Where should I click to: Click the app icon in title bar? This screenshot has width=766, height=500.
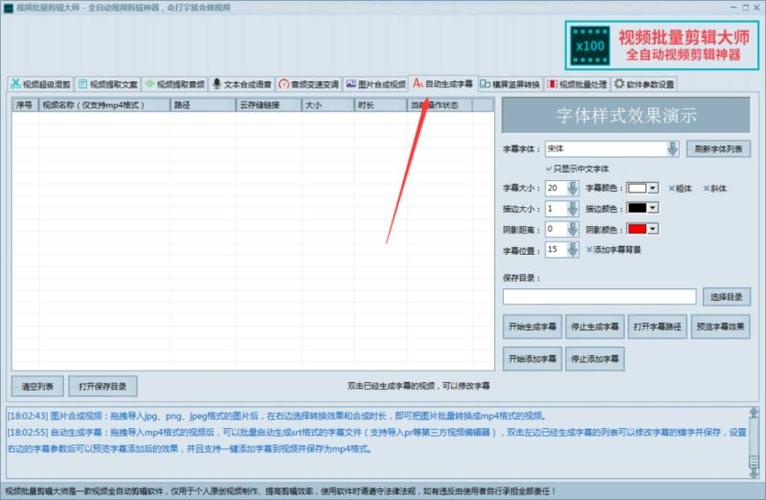[x=8, y=8]
